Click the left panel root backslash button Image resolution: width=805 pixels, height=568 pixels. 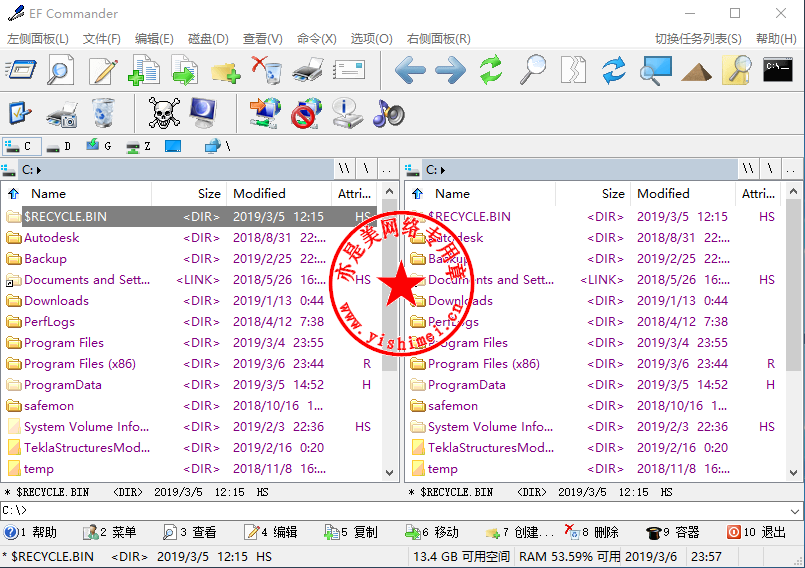pyautogui.click(x=366, y=169)
